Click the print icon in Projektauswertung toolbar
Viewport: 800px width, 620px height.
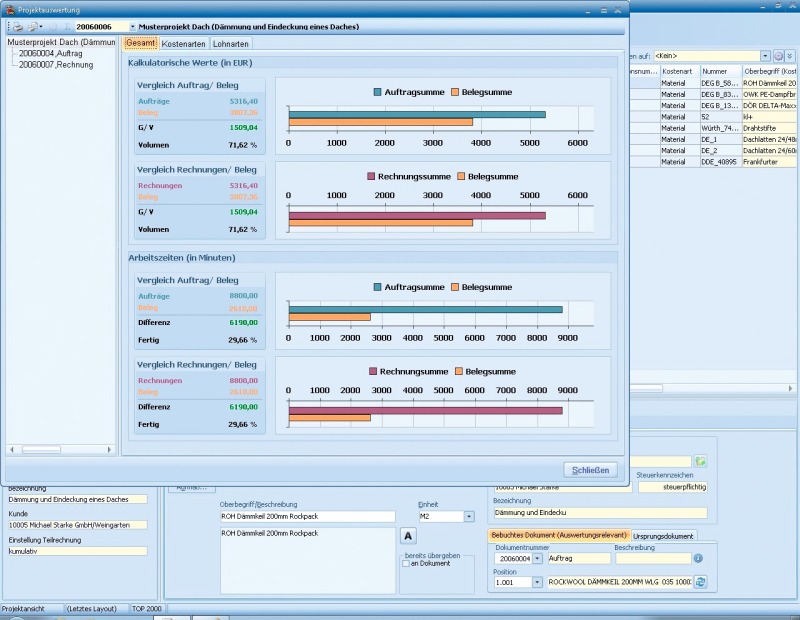18,27
